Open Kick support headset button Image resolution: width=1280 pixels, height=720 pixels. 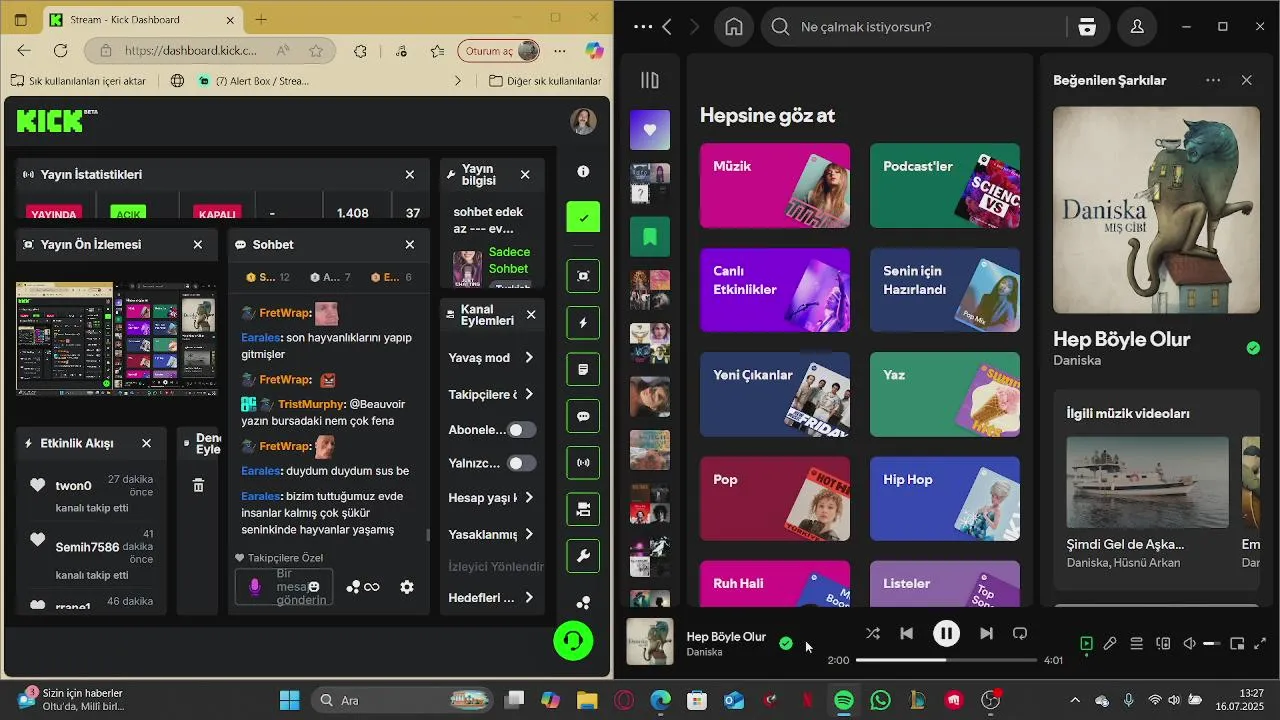coord(574,640)
